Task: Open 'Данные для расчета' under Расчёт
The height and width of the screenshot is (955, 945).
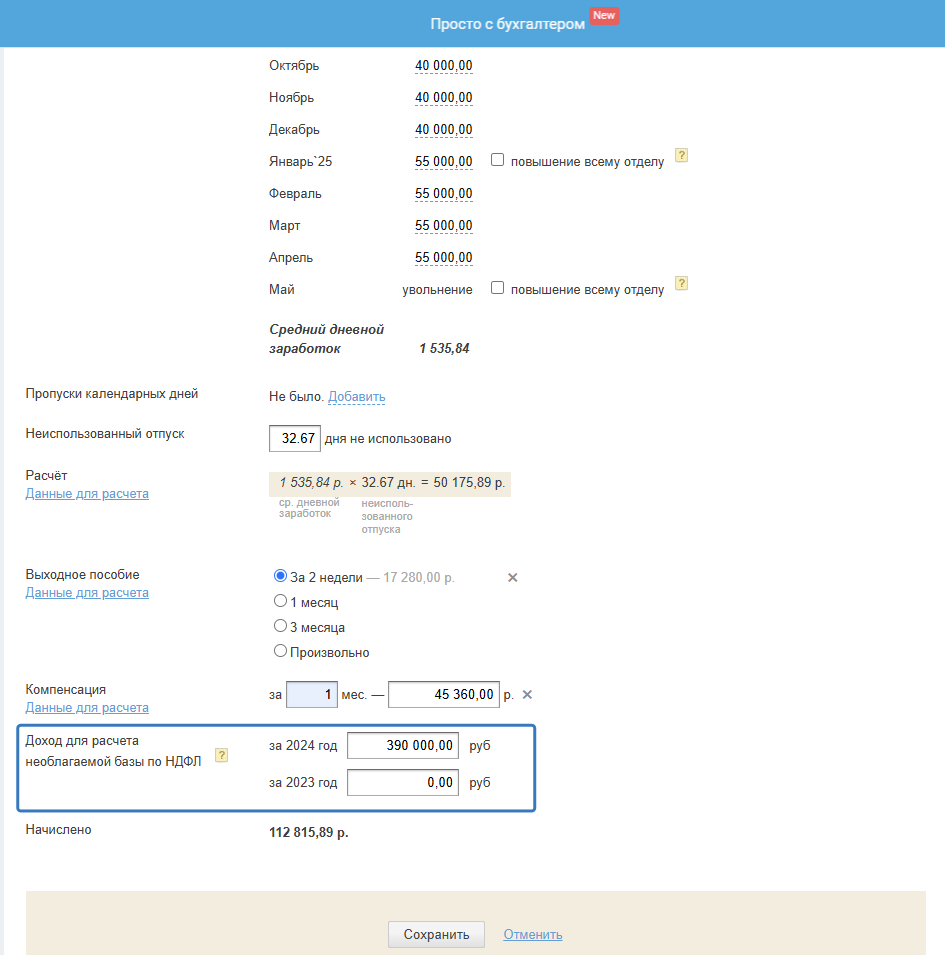Action: 87,493
